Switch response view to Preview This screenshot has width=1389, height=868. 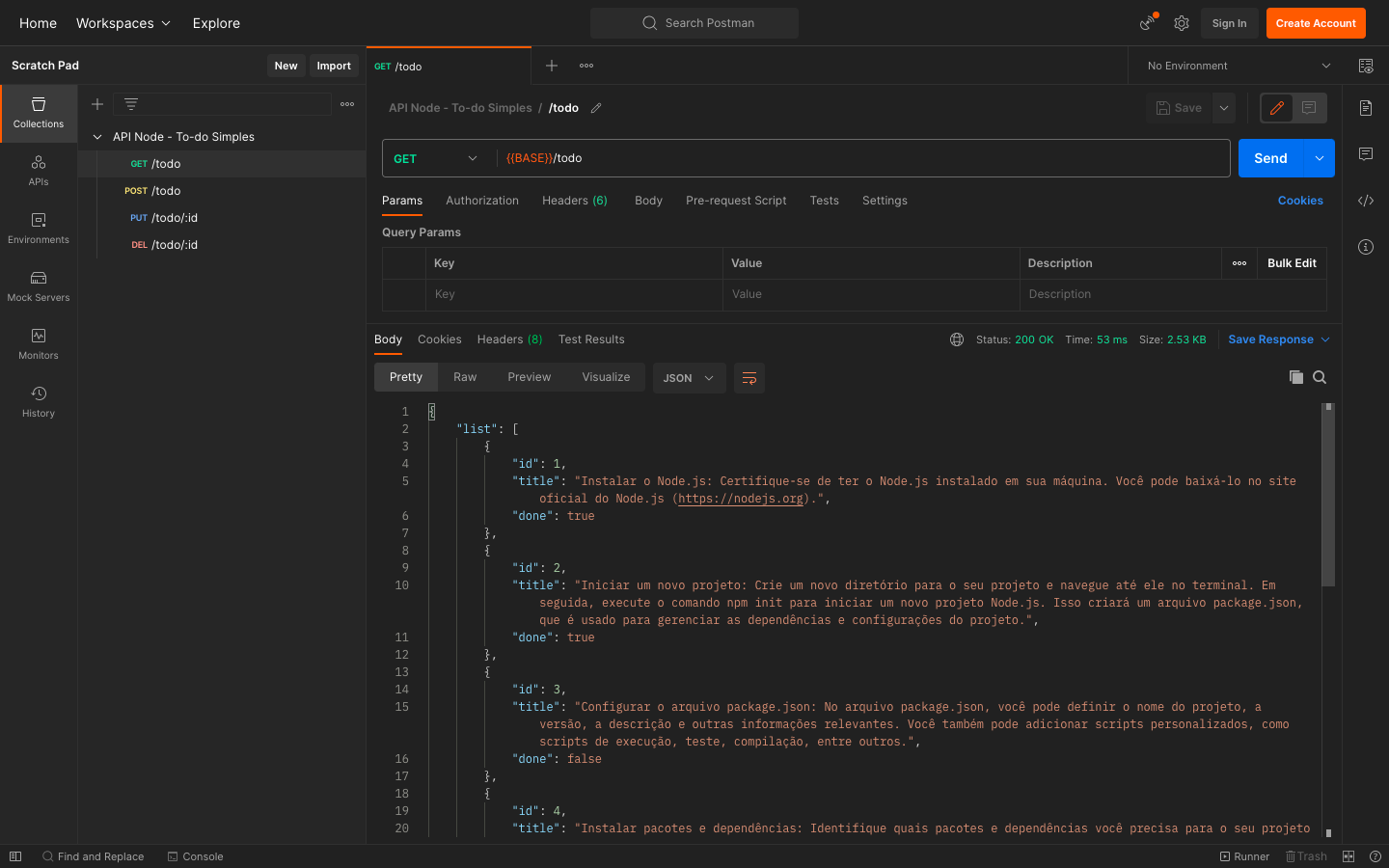[x=530, y=377]
